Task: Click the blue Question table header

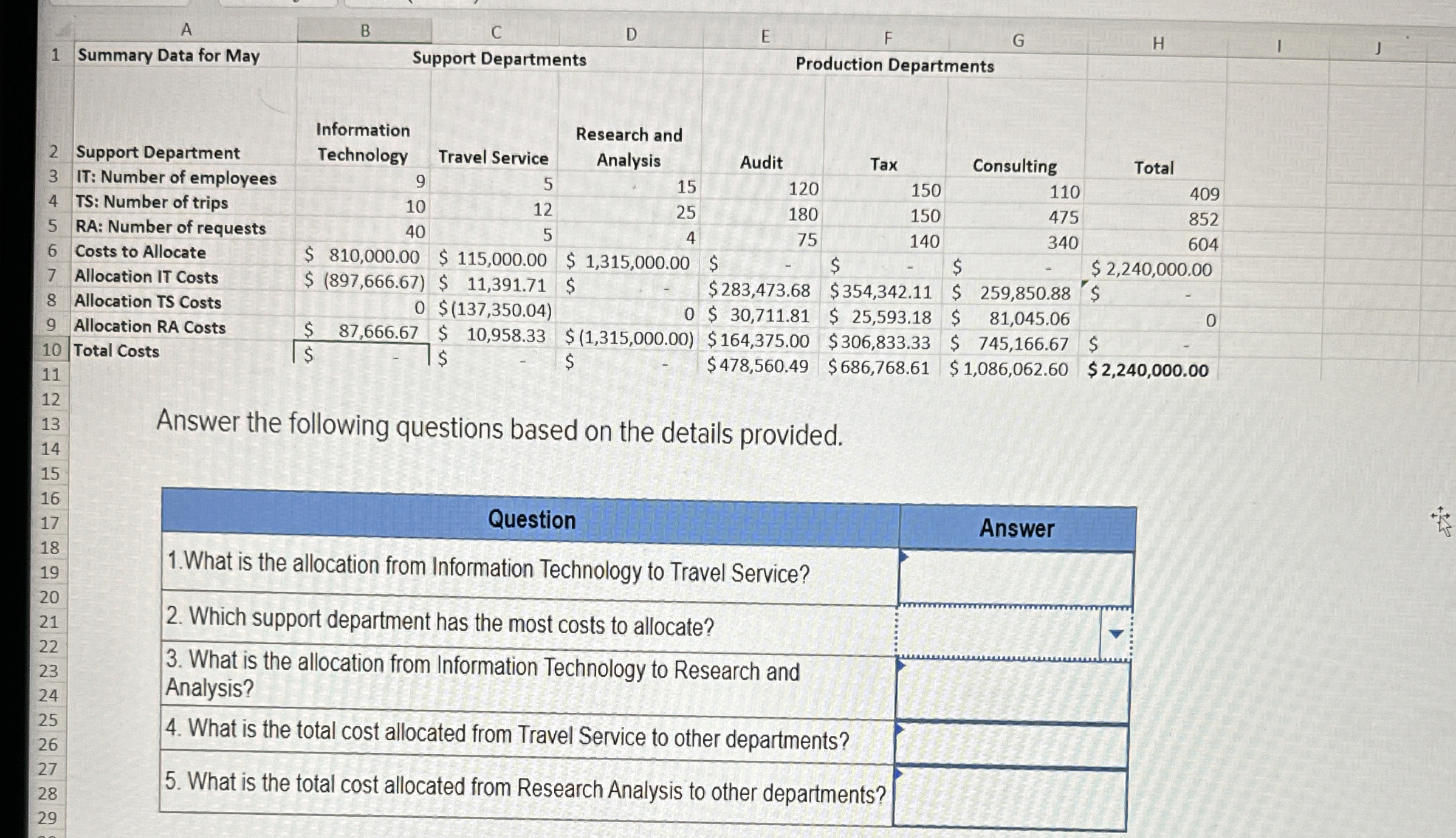Action: (532, 520)
